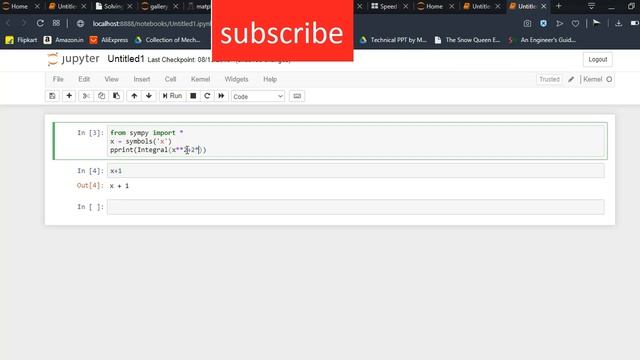This screenshot has width=640, height=360.
Task: Paste cells below icon
Action: coord(116,96)
